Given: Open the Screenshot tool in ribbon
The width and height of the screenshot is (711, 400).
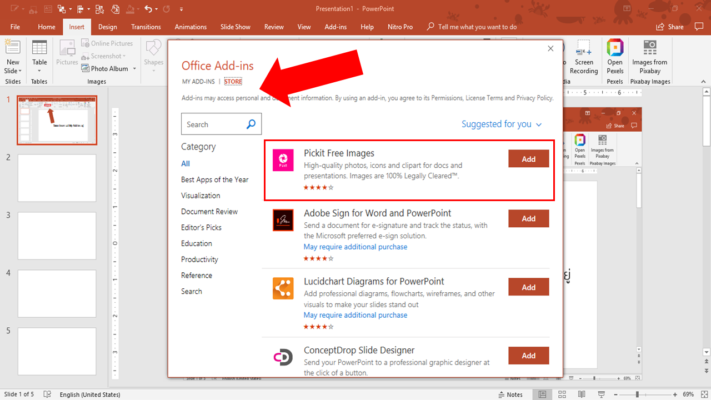Looking at the screenshot, I should point(103,56).
